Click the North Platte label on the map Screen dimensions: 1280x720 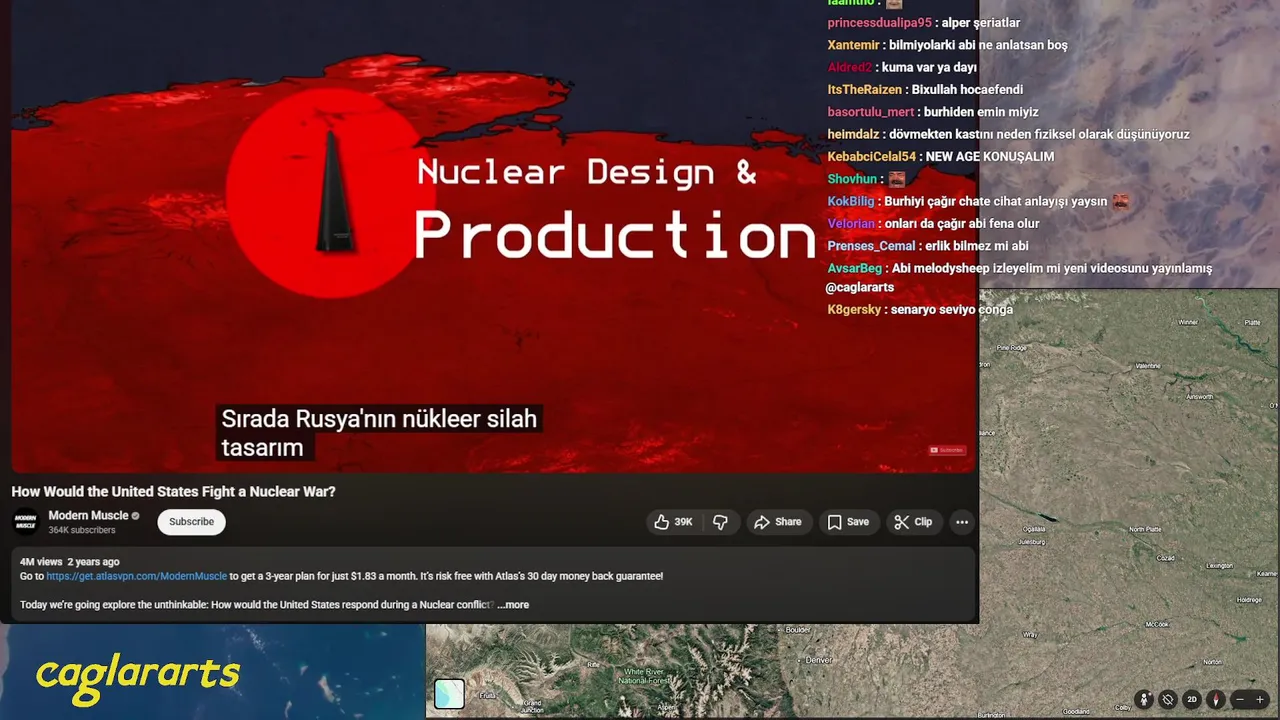(x=1145, y=529)
